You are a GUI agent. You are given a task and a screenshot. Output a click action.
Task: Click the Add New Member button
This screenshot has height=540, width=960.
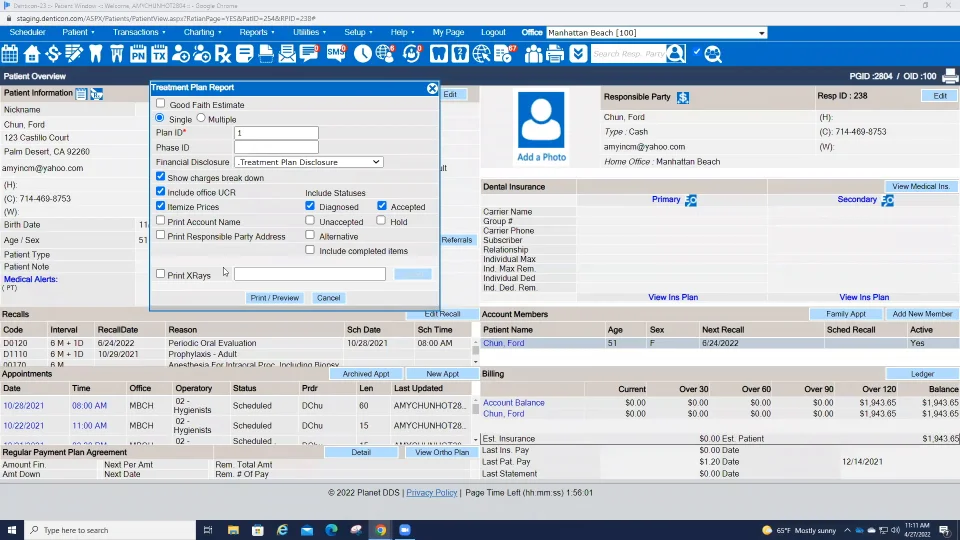click(x=922, y=314)
